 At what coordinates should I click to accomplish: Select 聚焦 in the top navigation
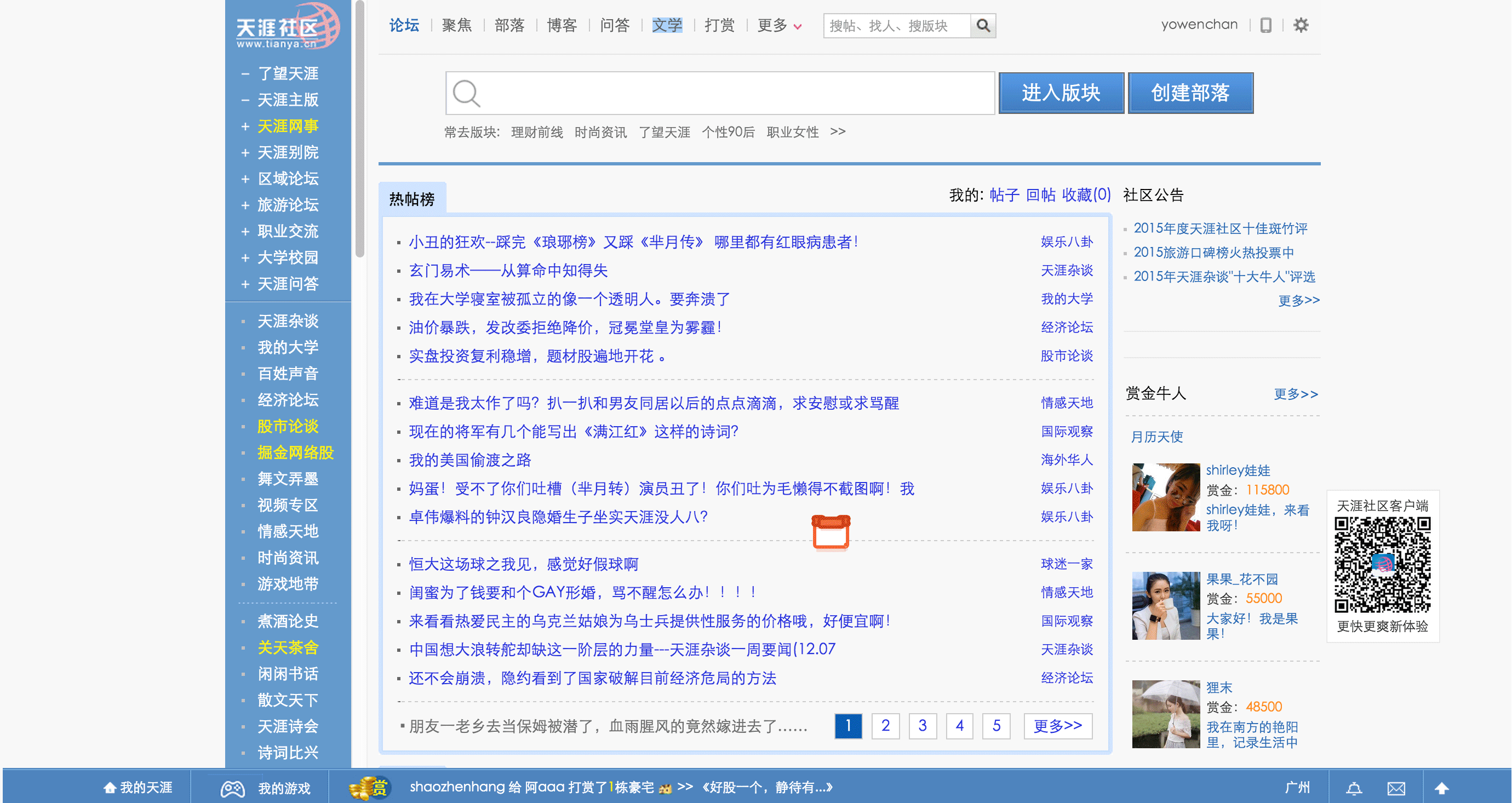coord(457,26)
